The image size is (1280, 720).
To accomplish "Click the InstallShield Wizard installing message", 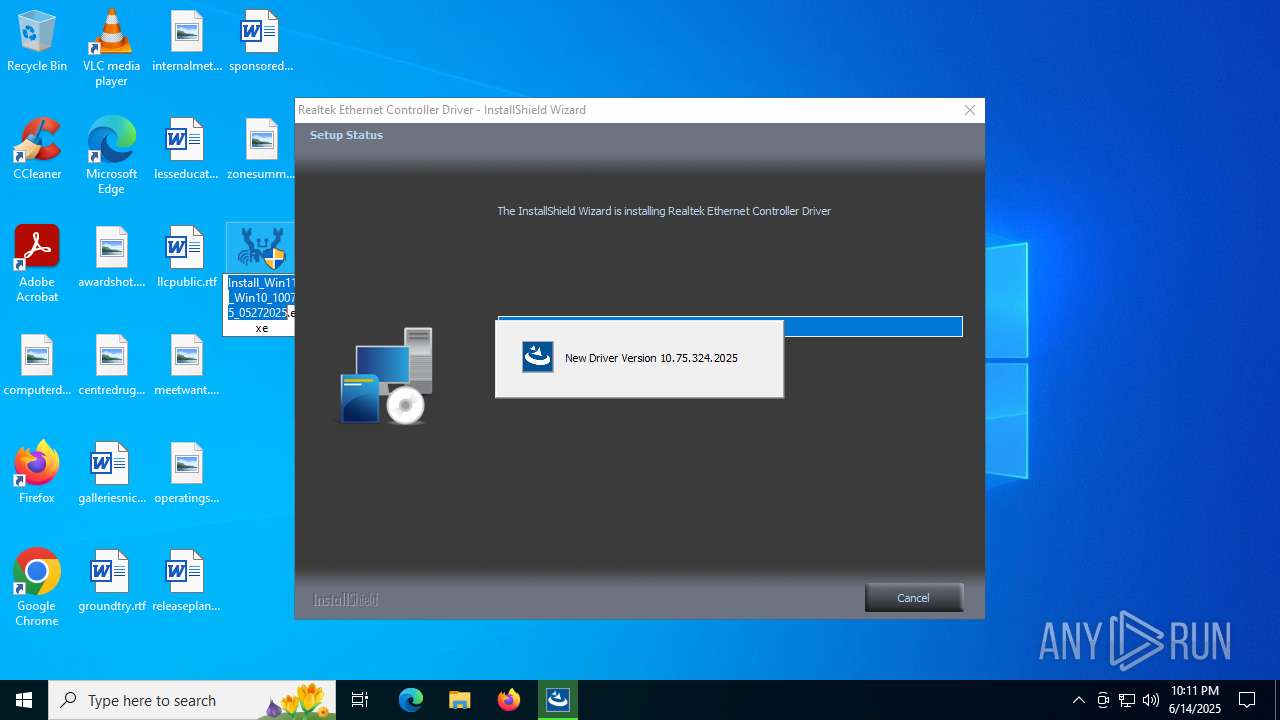I will tap(664, 211).
